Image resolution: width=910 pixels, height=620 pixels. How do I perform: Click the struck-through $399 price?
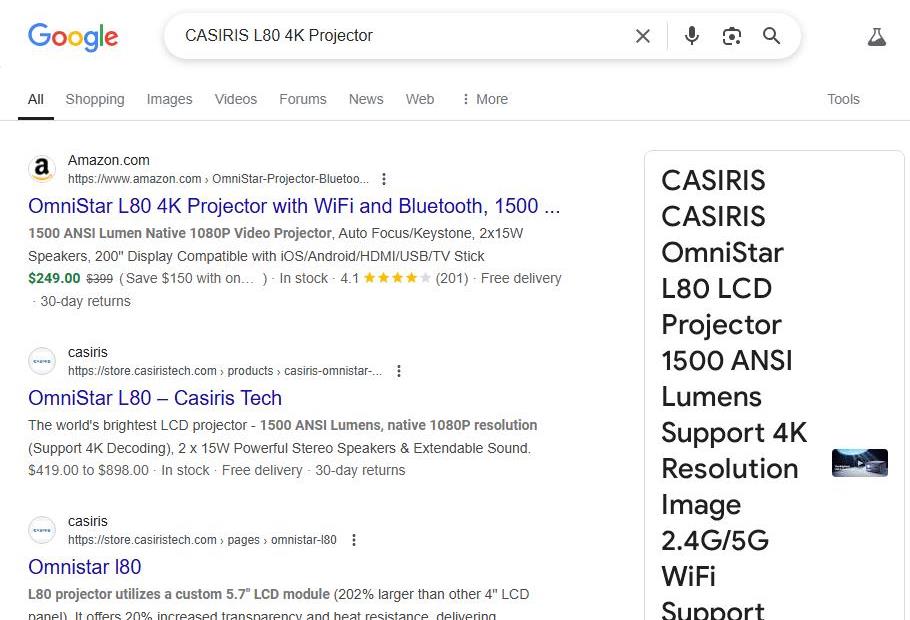click(x=100, y=279)
